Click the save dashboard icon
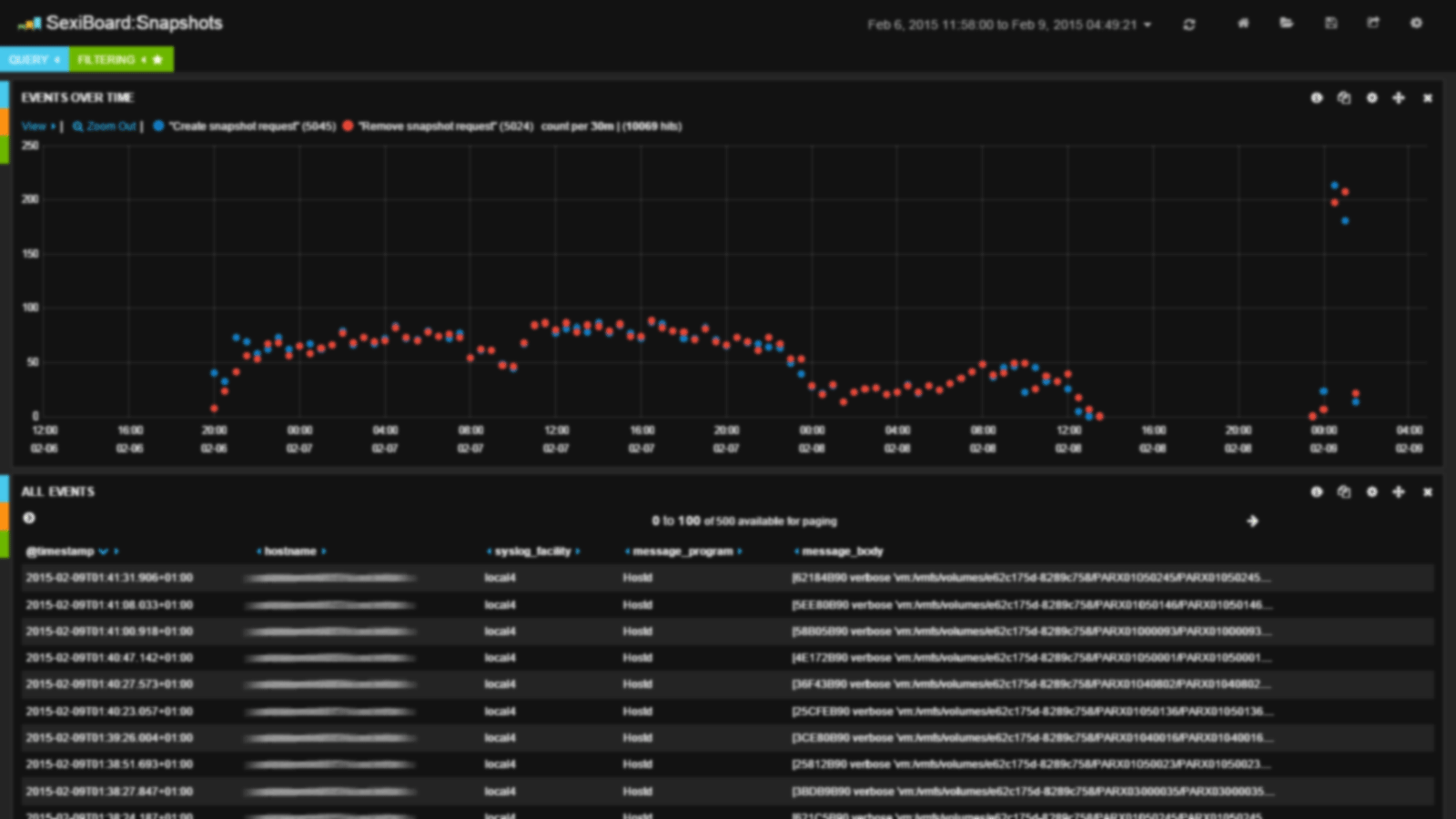Viewport: 1456px width, 819px height. point(1330,24)
